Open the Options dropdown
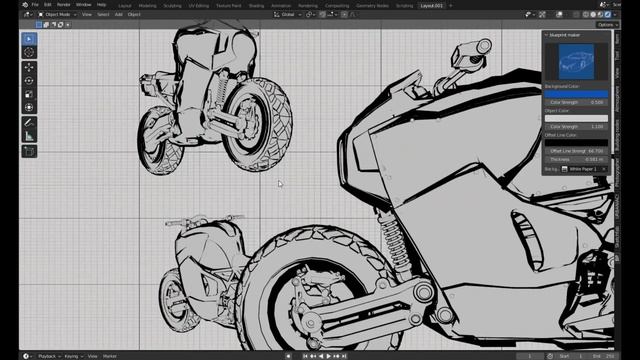This screenshot has height=360, width=640. [x=607, y=25]
